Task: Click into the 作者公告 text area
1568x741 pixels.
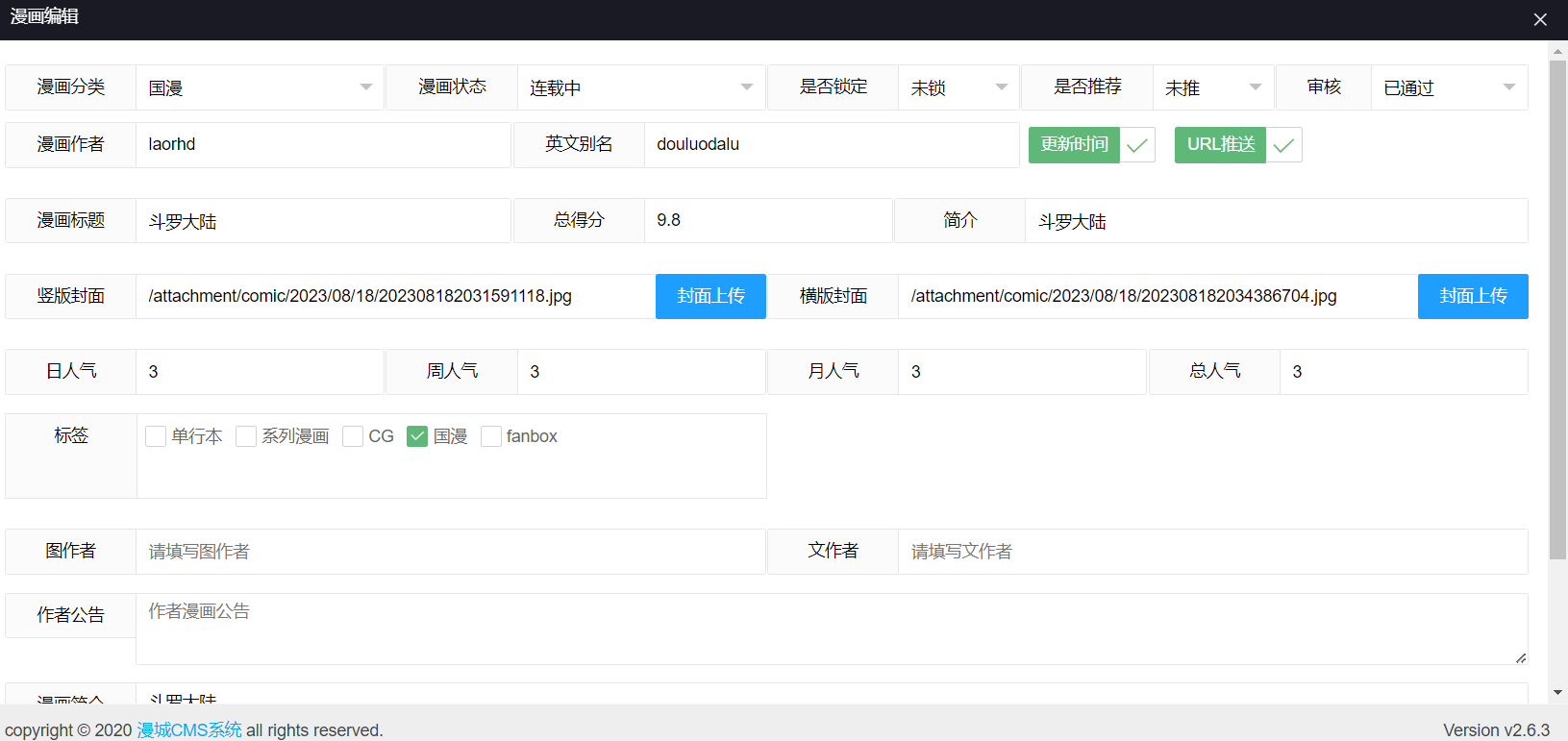Action: (x=831, y=629)
